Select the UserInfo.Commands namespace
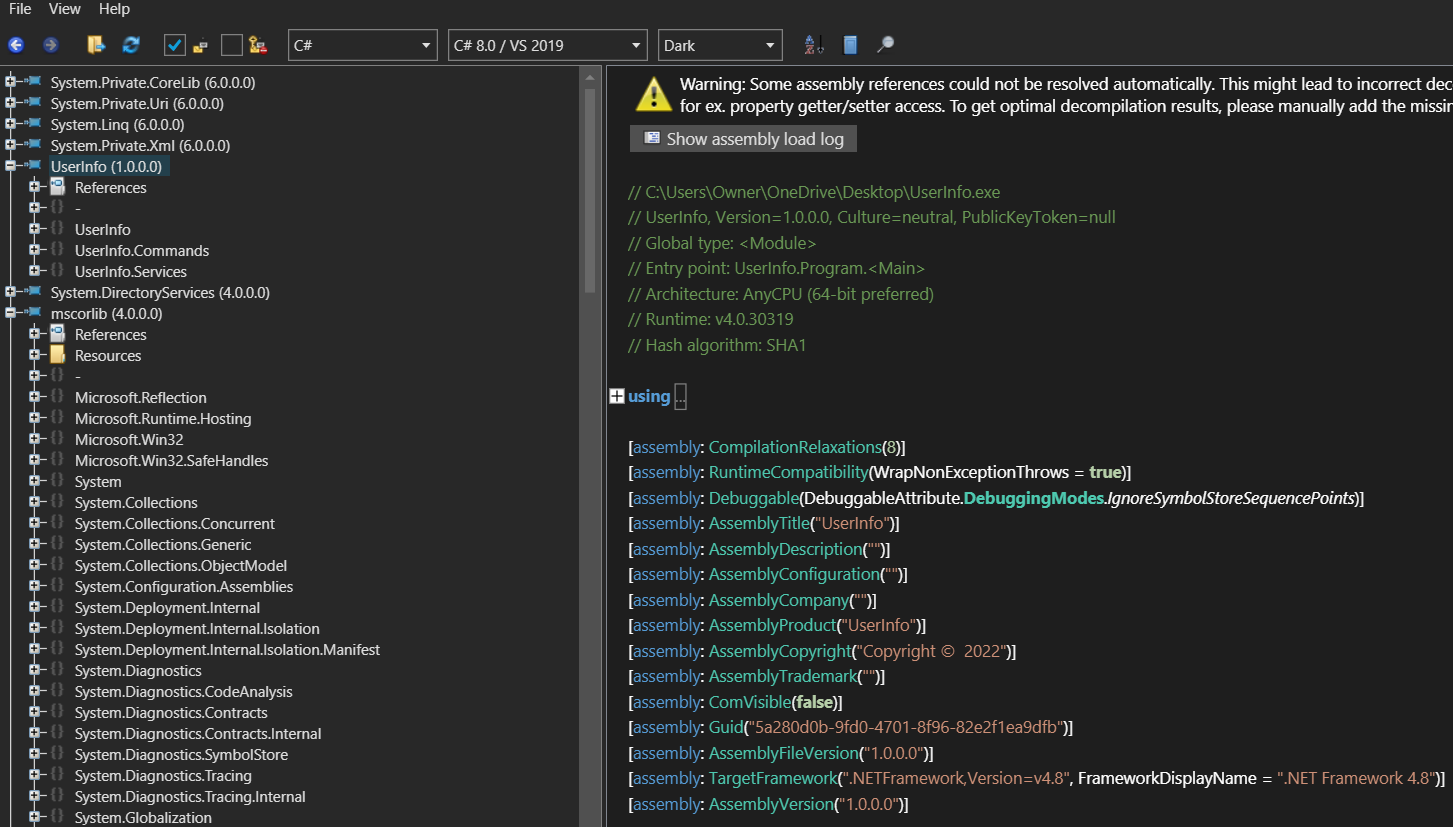This screenshot has width=1453, height=827. (142, 250)
